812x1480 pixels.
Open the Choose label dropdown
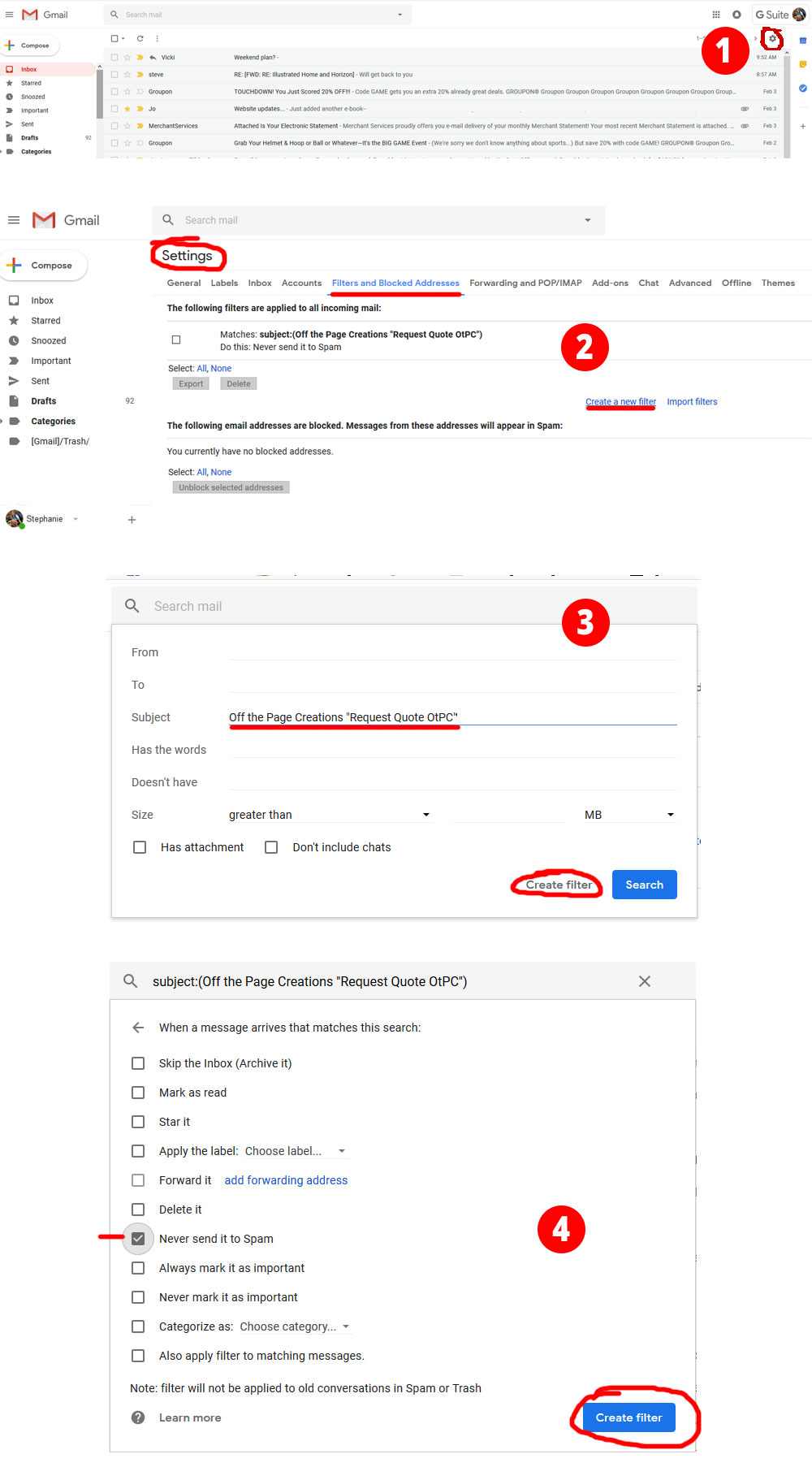[x=296, y=1151]
